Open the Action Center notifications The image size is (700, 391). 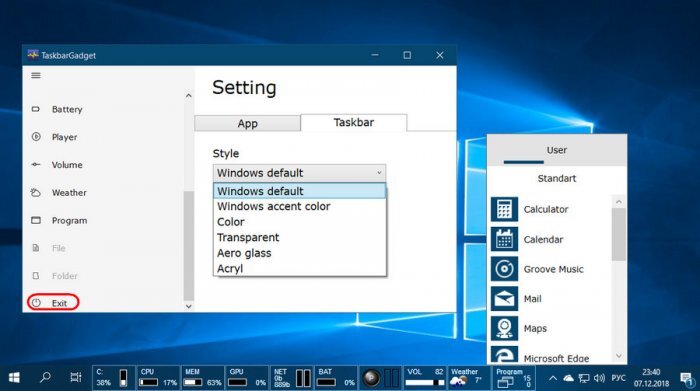point(688,379)
